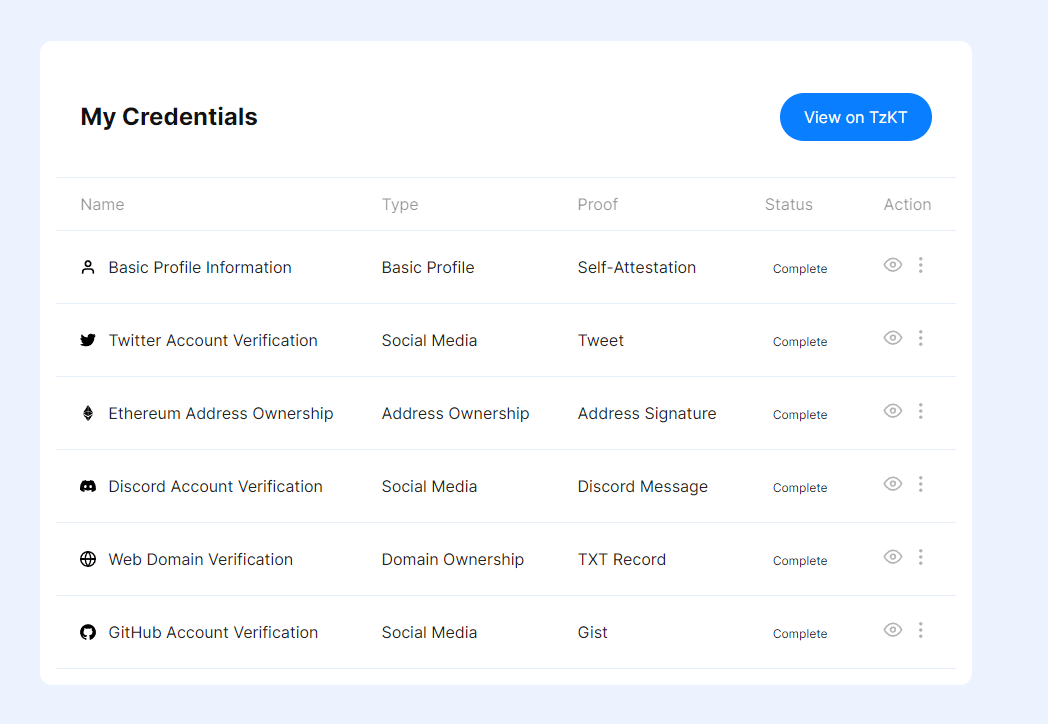Click the Discord logo icon
This screenshot has height=724, width=1048.
[88, 486]
